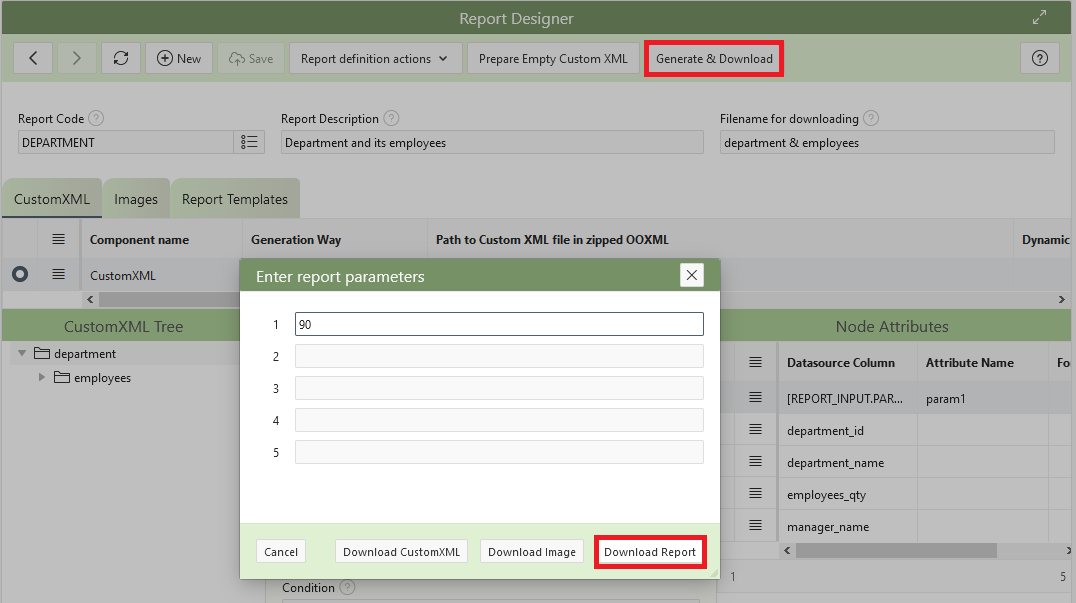Viewport: 1076px width, 603px height.
Task: Open the Report Templates tab
Action: pos(234,198)
